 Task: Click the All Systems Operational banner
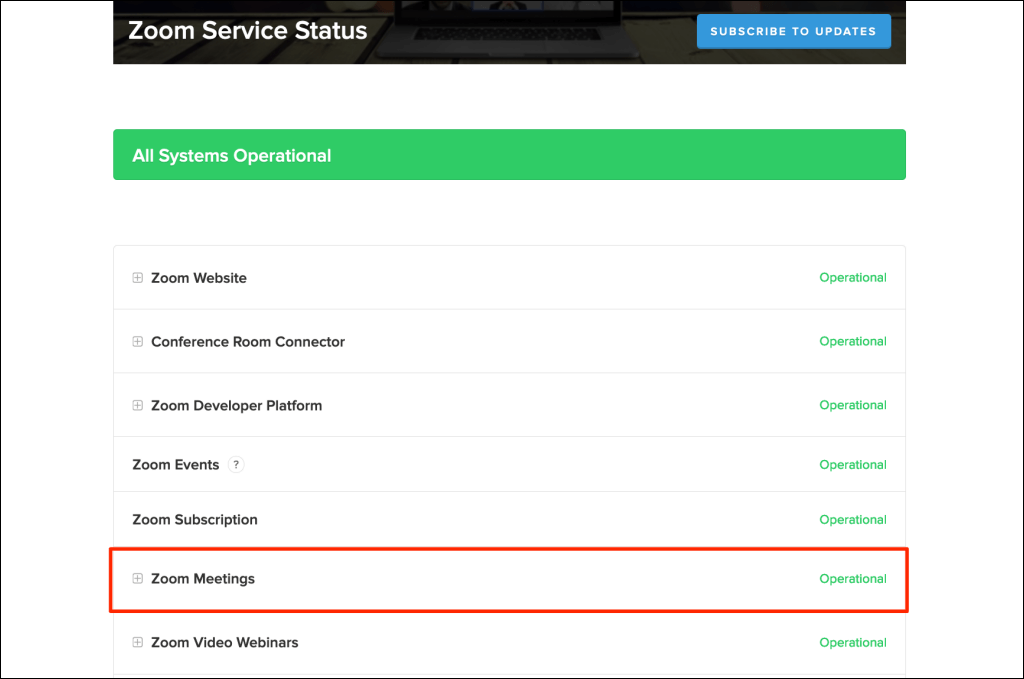509,155
